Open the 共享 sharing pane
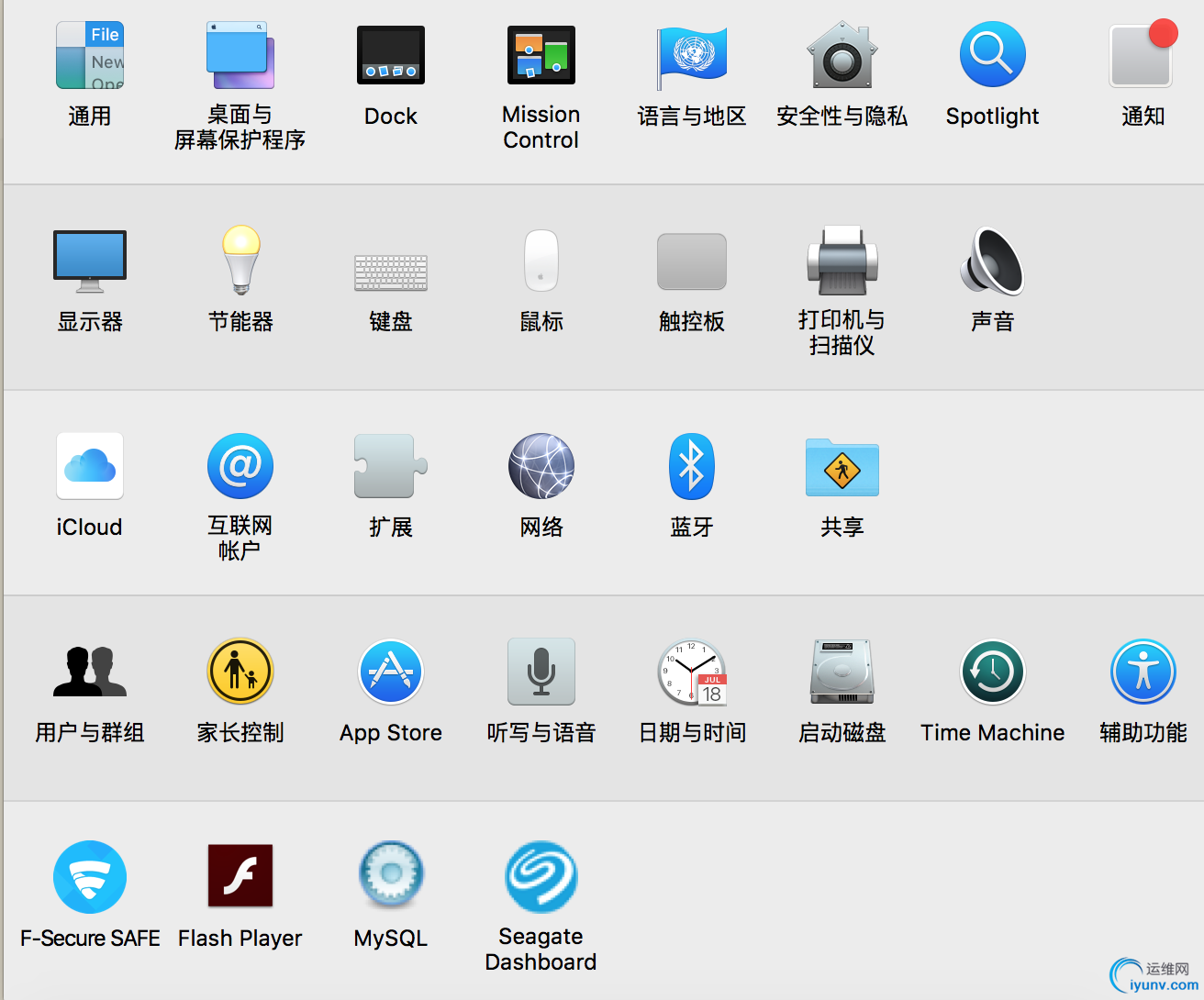This screenshot has width=1204, height=1000. coord(842,467)
